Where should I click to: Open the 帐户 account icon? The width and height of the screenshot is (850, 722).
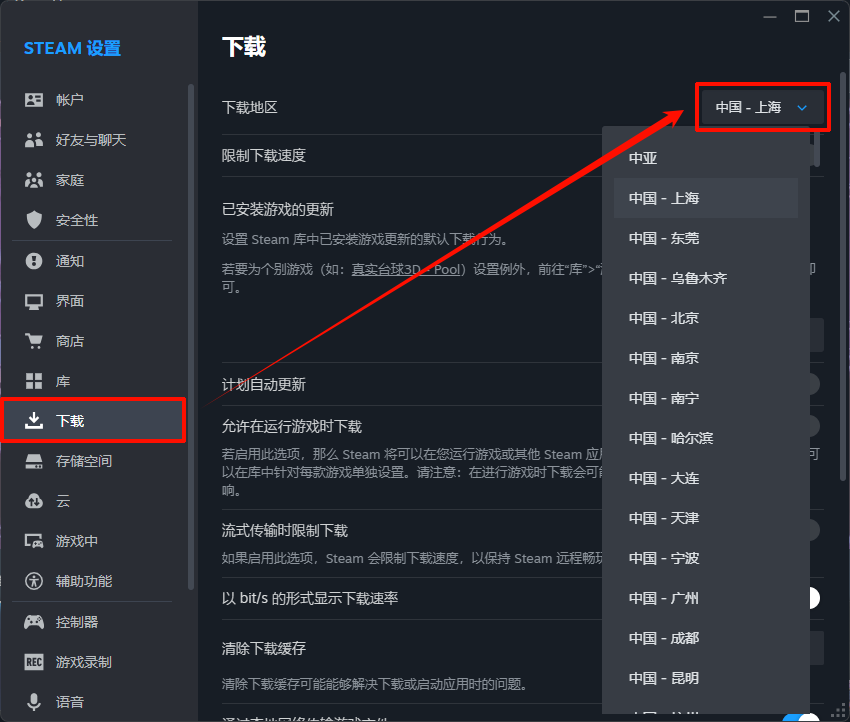click(x=34, y=100)
